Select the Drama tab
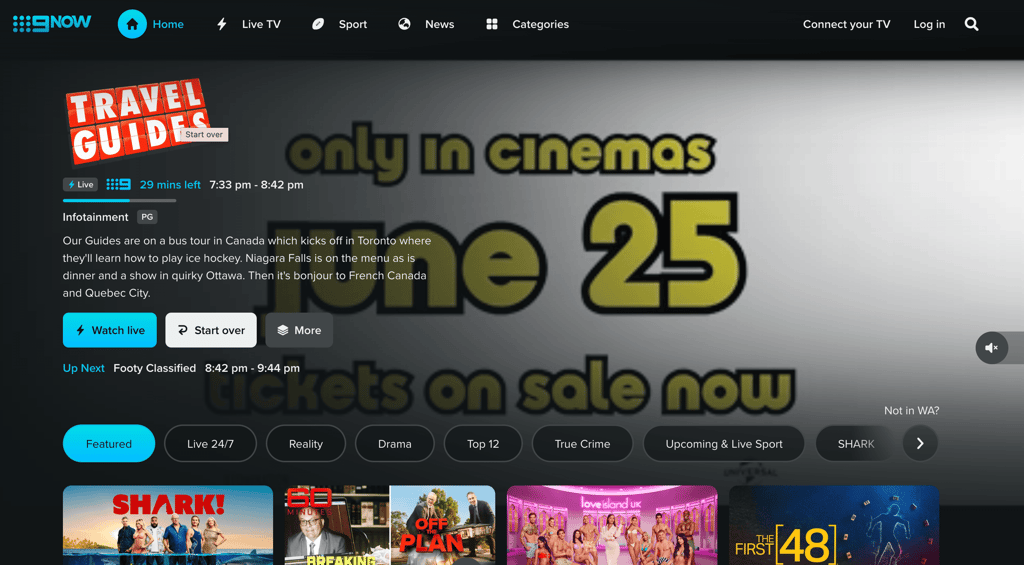1024x565 pixels. pos(394,444)
